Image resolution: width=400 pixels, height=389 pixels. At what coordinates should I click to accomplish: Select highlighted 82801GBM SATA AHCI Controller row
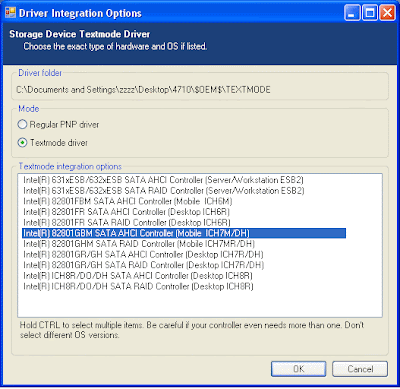184,233
